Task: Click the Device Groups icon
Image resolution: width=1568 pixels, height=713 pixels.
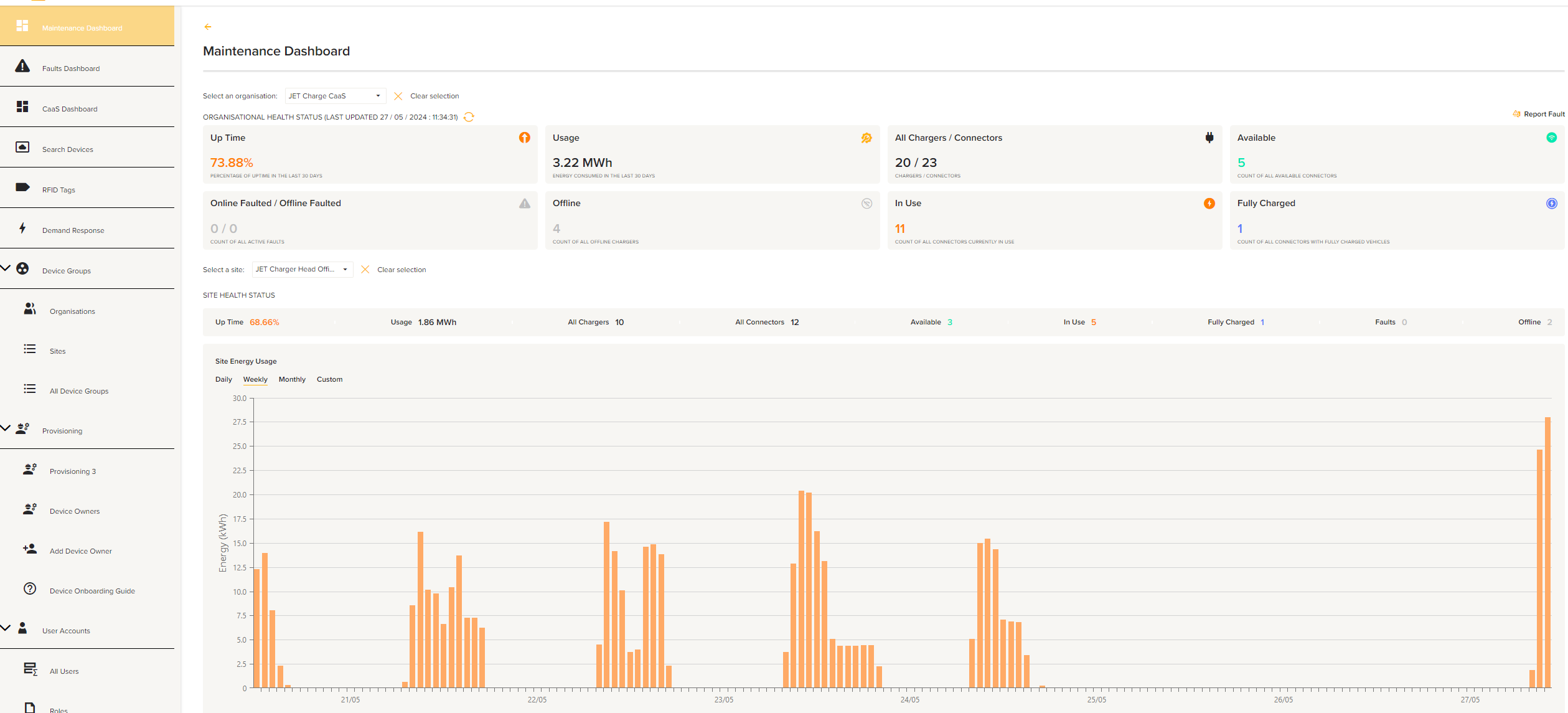Action: [x=22, y=268]
